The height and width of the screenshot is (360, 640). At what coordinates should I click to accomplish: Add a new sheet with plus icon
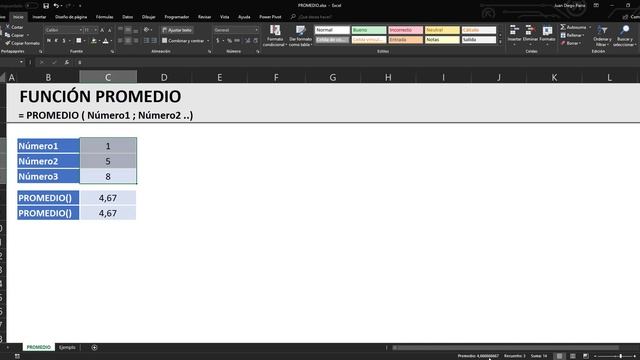click(94, 347)
